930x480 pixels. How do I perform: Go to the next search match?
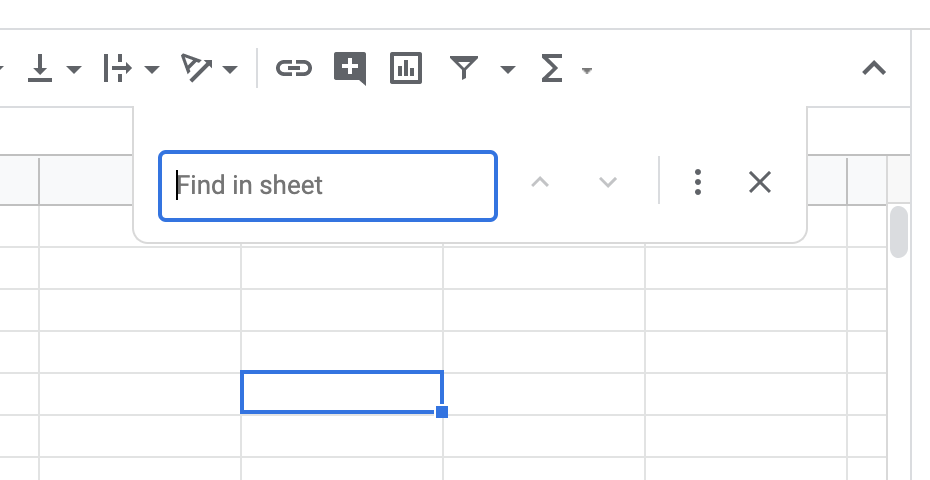click(x=608, y=182)
